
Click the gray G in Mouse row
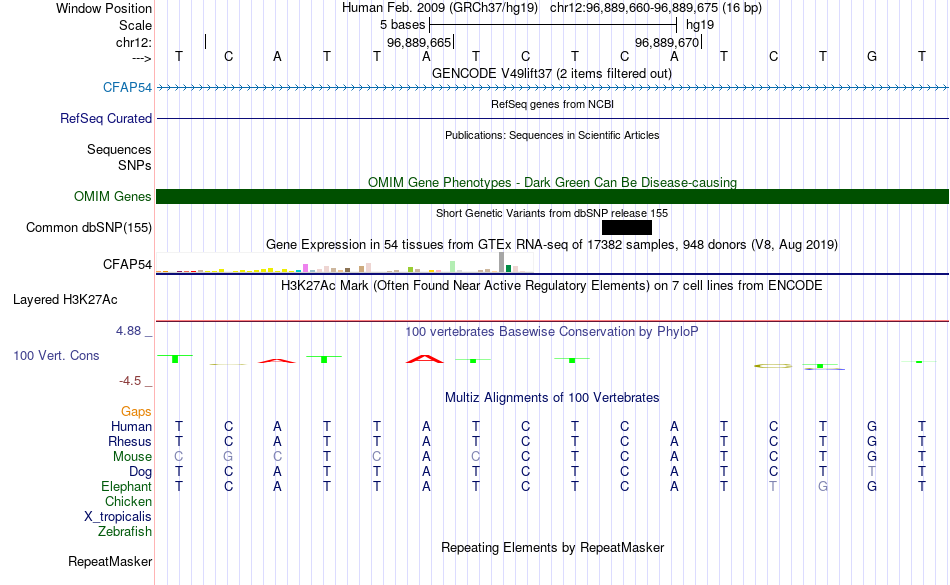coord(228,457)
